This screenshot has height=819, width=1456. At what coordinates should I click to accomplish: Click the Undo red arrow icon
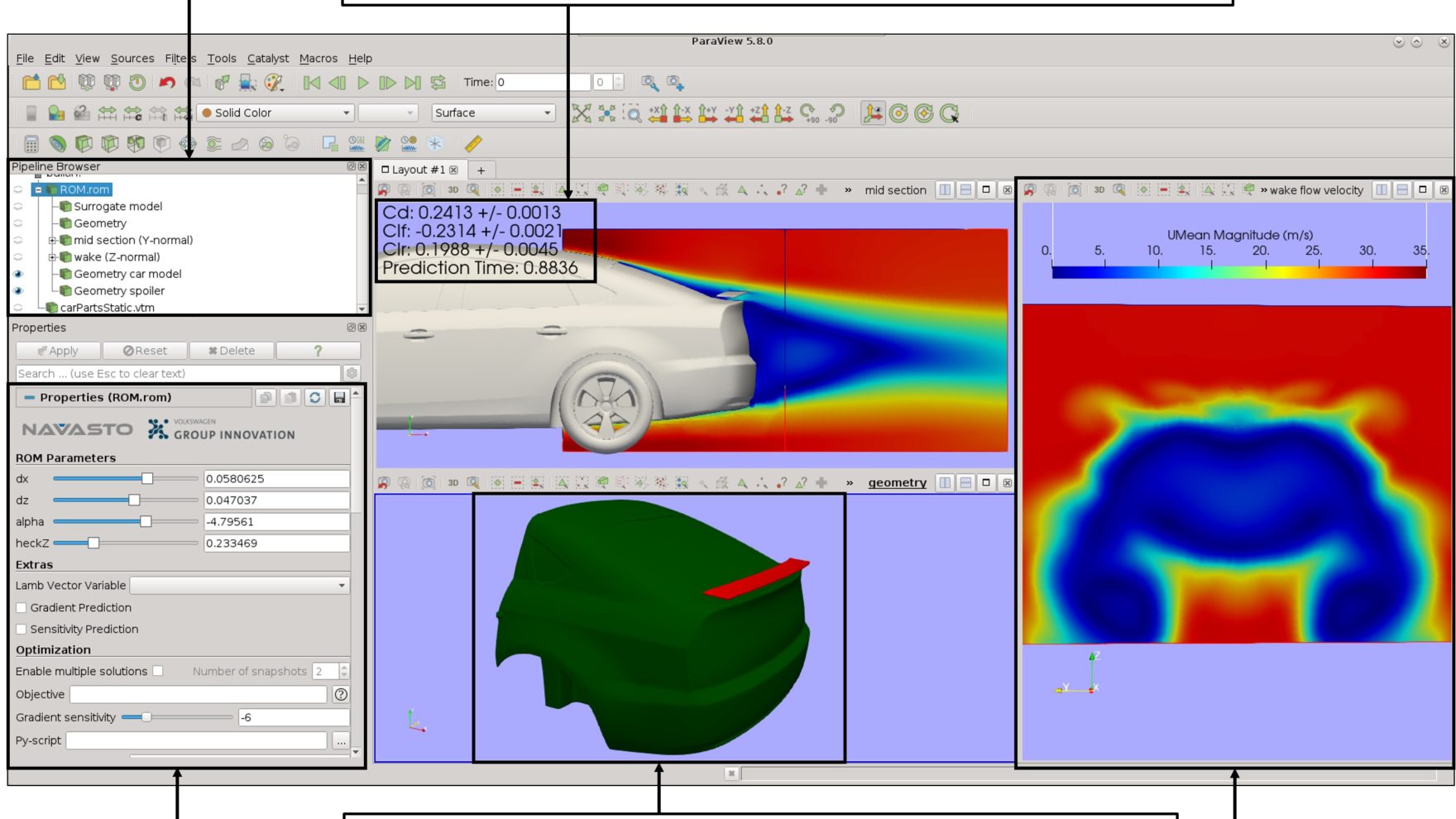[167, 82]
